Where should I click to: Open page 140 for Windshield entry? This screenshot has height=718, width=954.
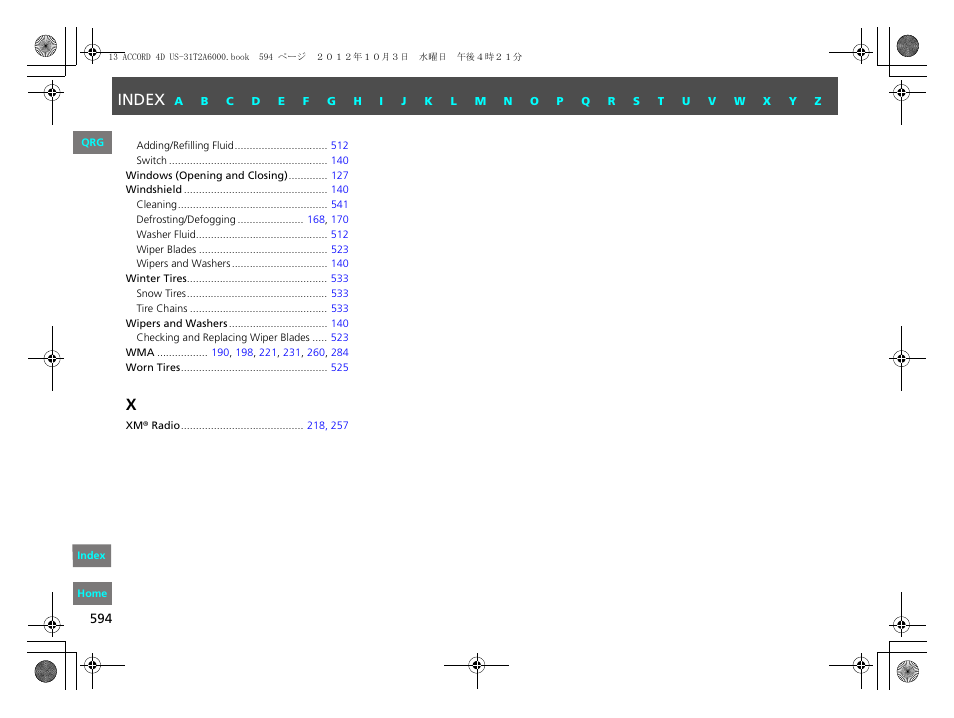pos(339,190)
